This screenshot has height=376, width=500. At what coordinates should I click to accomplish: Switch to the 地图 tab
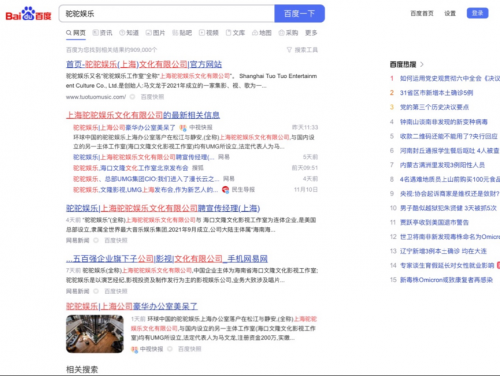262,33
